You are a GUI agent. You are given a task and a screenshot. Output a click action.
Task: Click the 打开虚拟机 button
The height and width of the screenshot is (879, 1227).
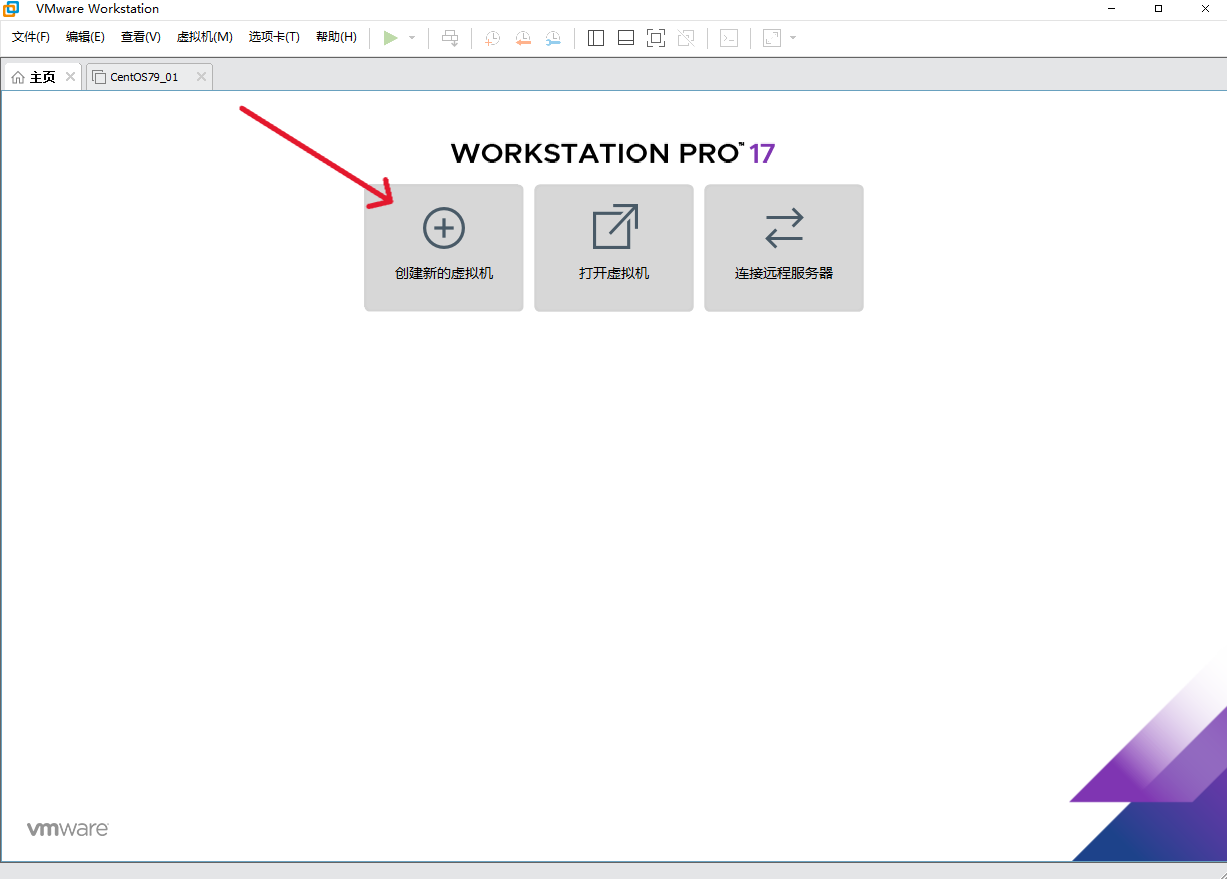(x=614, y=248)
